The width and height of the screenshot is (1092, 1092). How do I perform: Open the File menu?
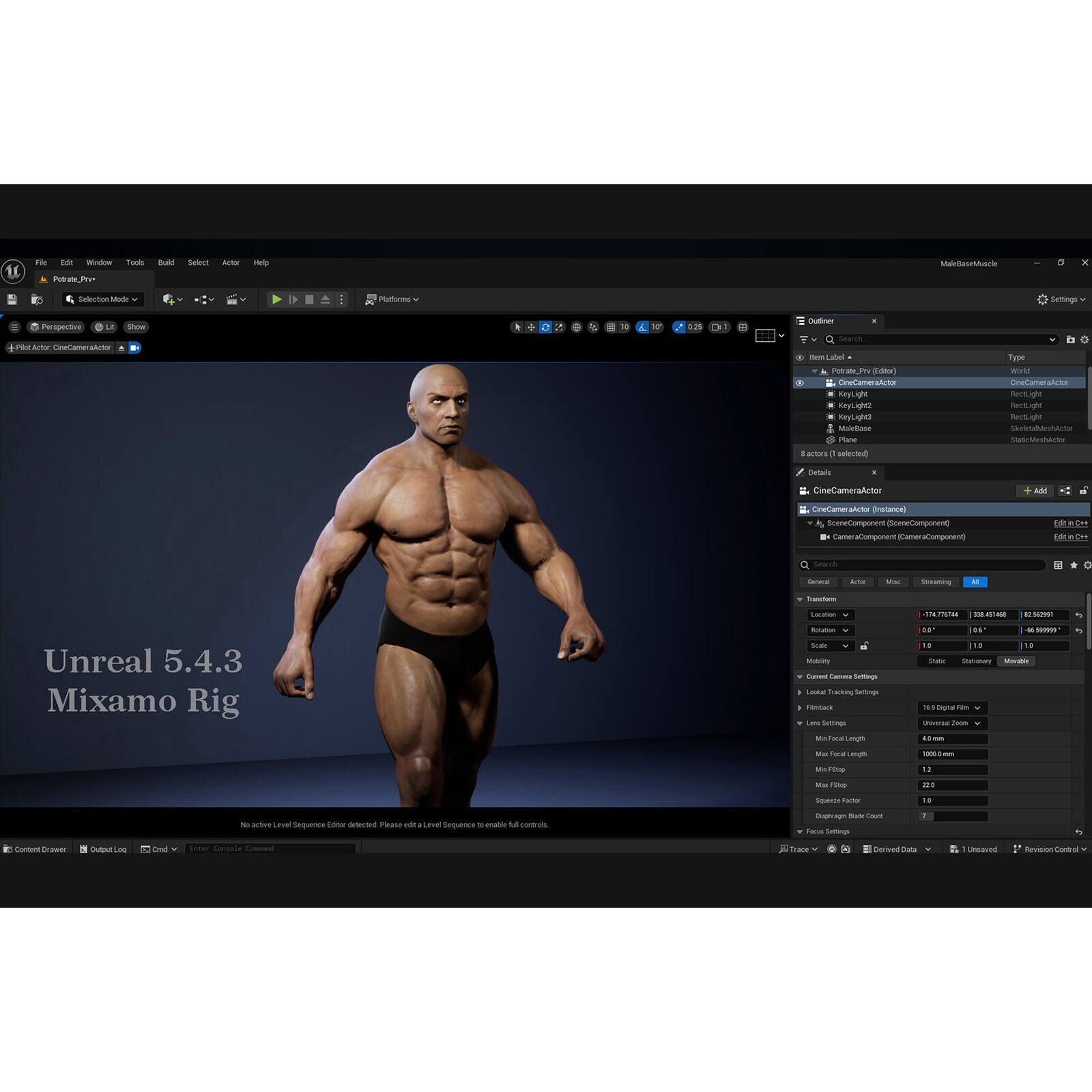(x=41, y=263)
